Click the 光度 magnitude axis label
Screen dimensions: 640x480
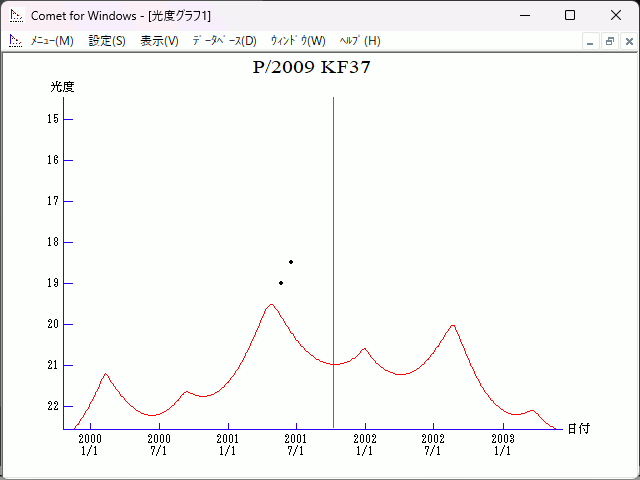tap(63, 87)
